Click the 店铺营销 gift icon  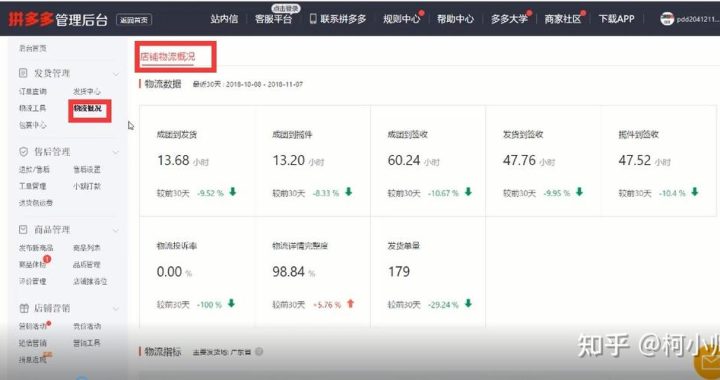tap(23, 308)
